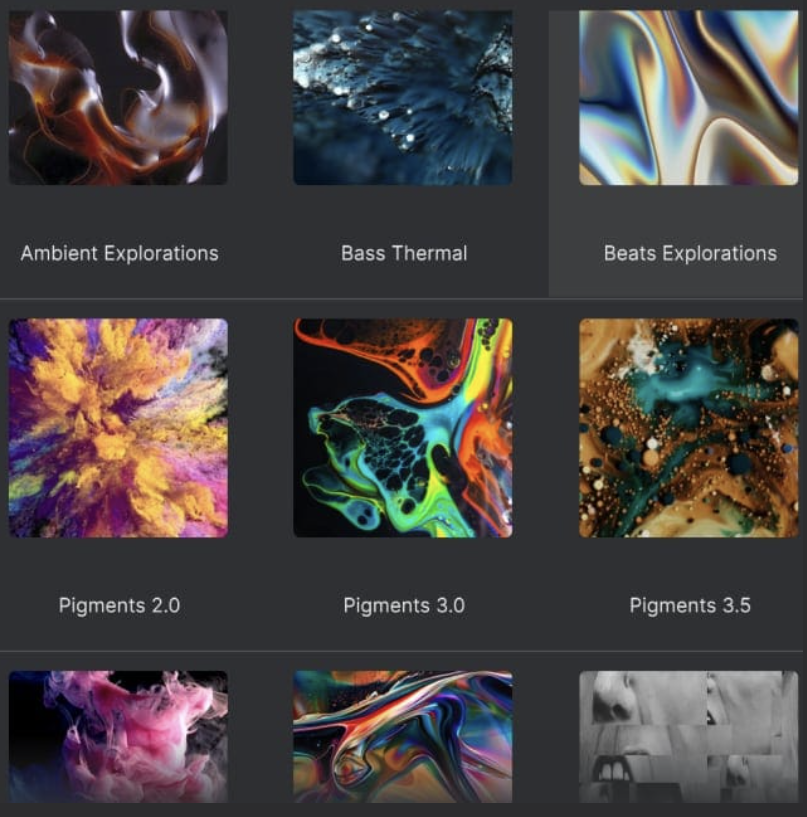This screenshot has height=817, width=807.
Task: Open the bank with teal and copper bubbles artwork
Action: (x=688, y=428)
